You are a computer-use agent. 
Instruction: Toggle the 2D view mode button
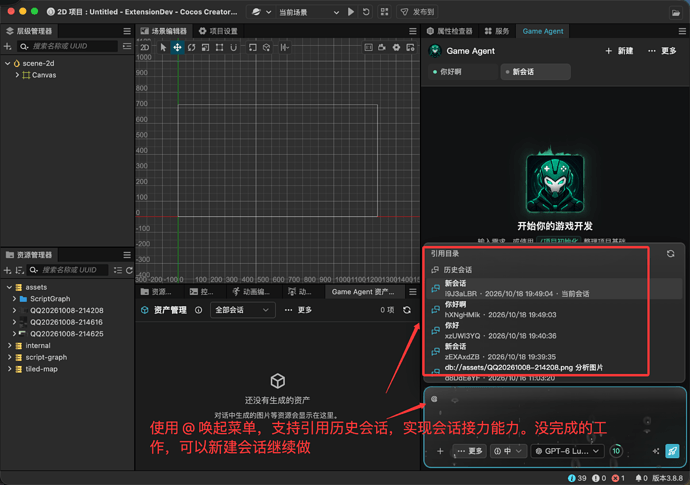click(x=144, y=48)
